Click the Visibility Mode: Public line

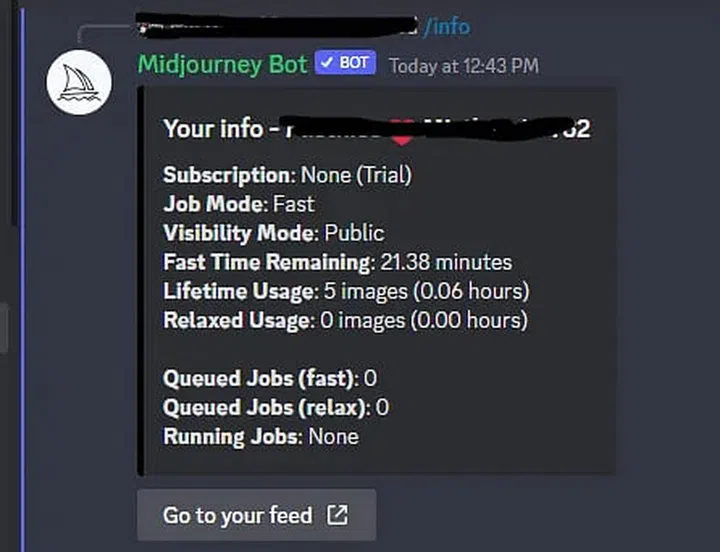point(274,233)
